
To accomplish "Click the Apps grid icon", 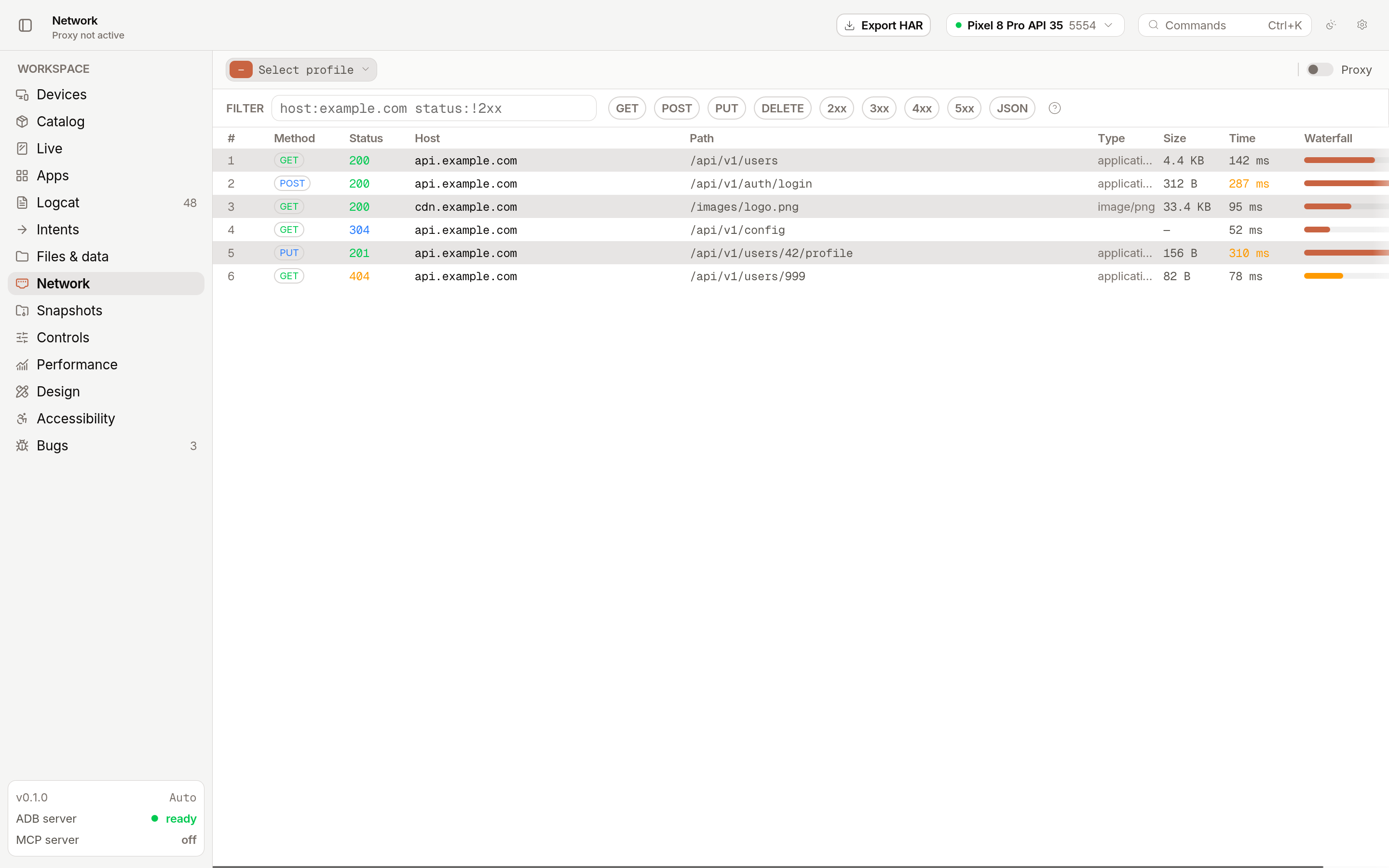I will coord(22,176).
